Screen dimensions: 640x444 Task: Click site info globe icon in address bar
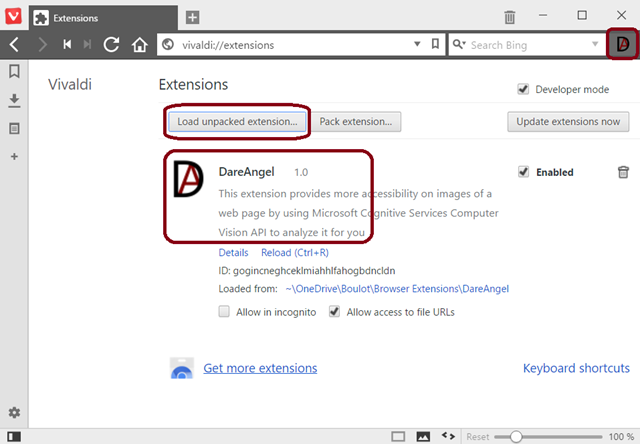pyautogui.click(x=168, y=44)
